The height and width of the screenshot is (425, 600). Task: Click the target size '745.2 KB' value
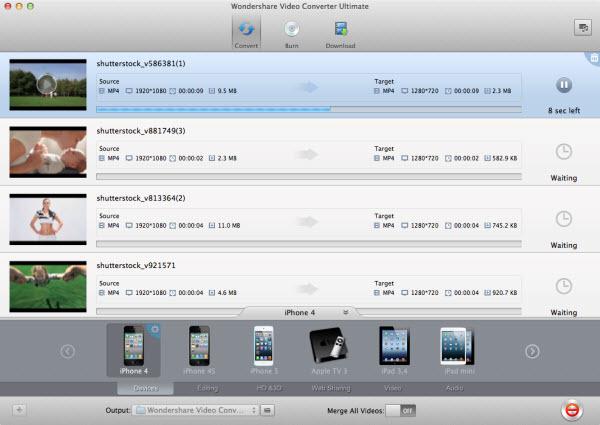coord(505,225)
